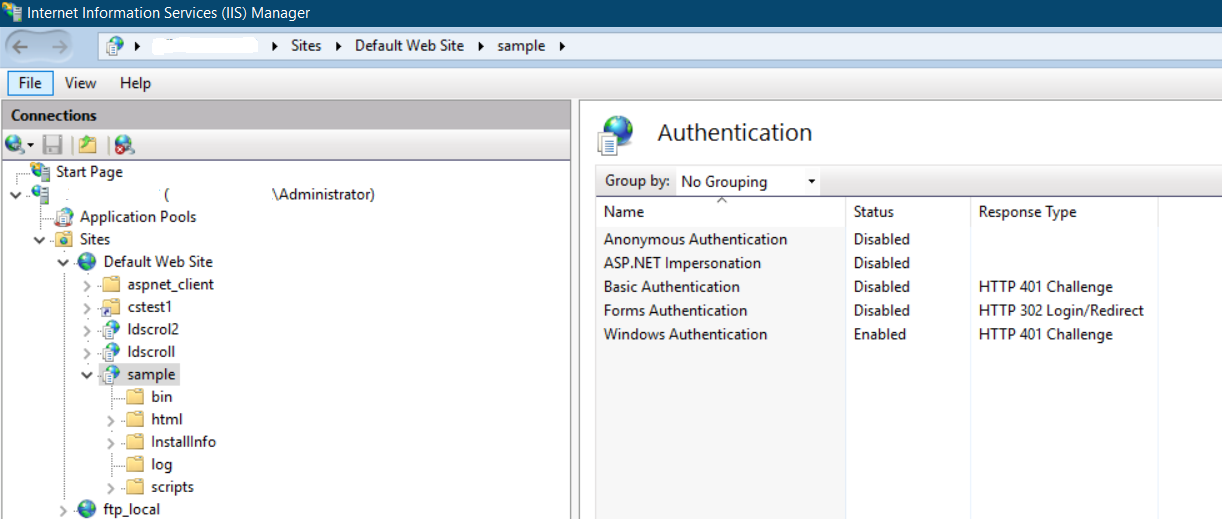Screen dimensions: 1222x519
Task: Open the Group by No Grouping dropdown
Action: point(747,182)
